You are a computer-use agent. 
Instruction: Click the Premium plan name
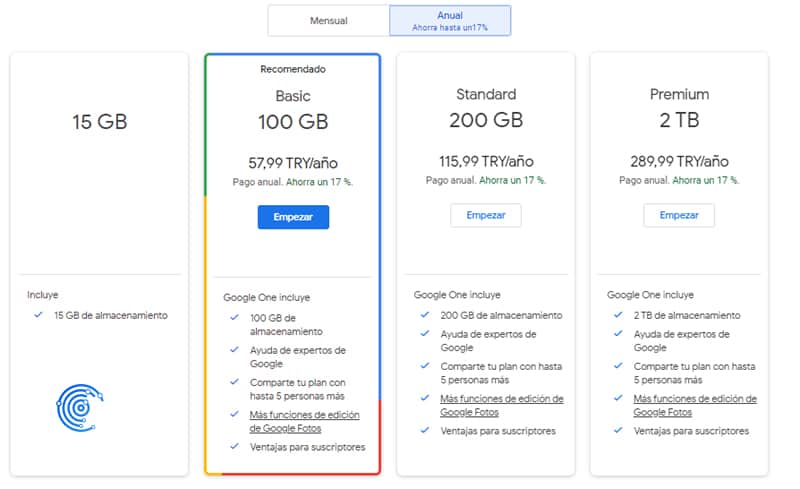click(679, 94)
